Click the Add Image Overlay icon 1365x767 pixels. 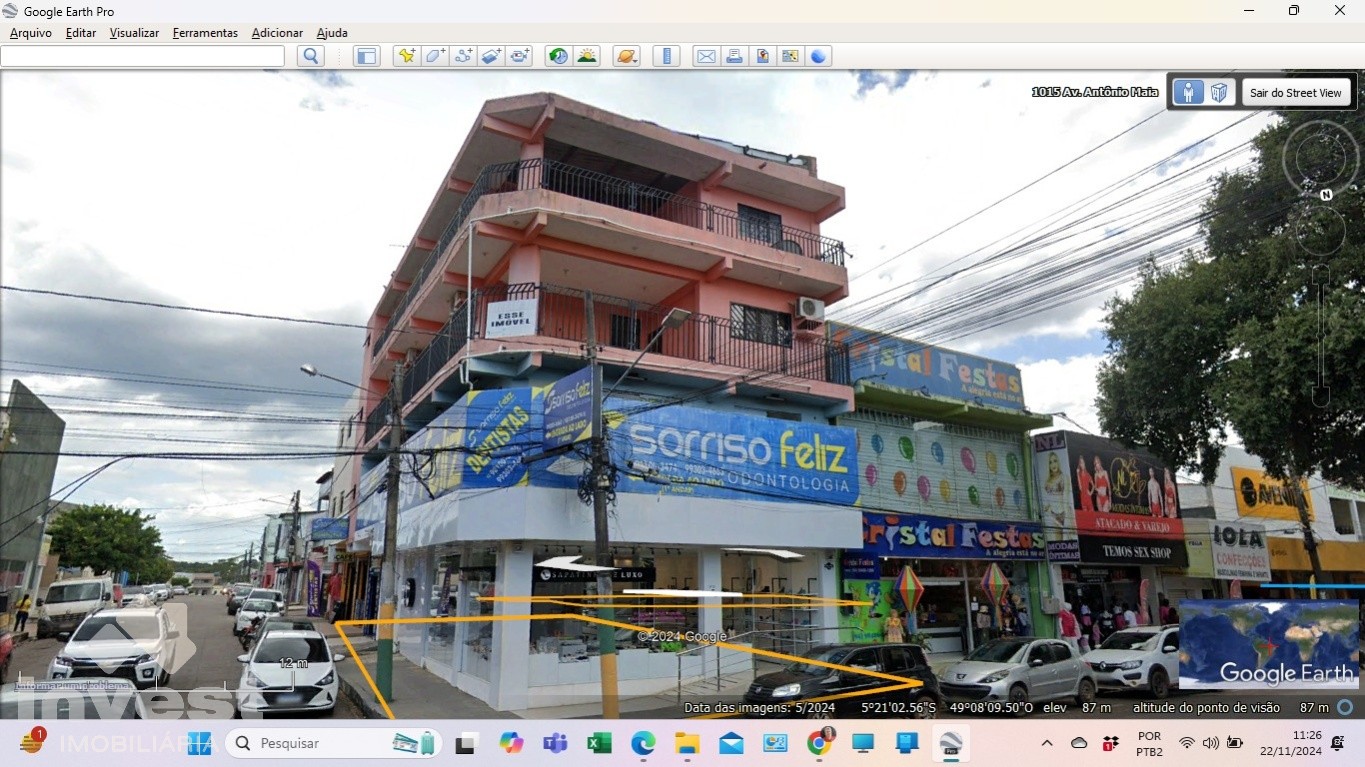click(491, 56)
